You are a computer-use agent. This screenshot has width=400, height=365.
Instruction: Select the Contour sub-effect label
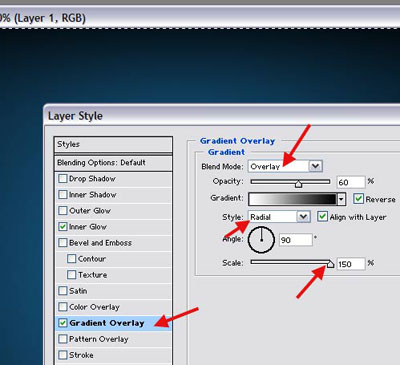pos(92,259)
